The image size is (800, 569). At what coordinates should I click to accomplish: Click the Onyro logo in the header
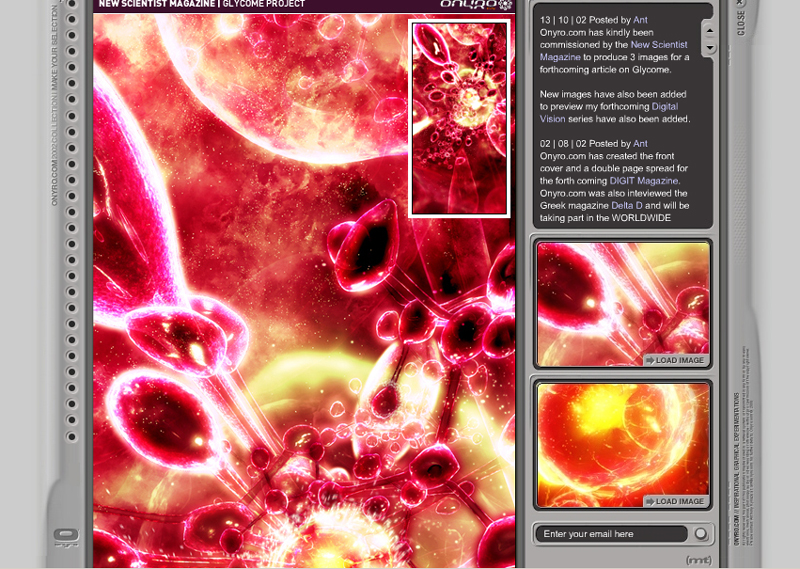[x=476, y=5]
